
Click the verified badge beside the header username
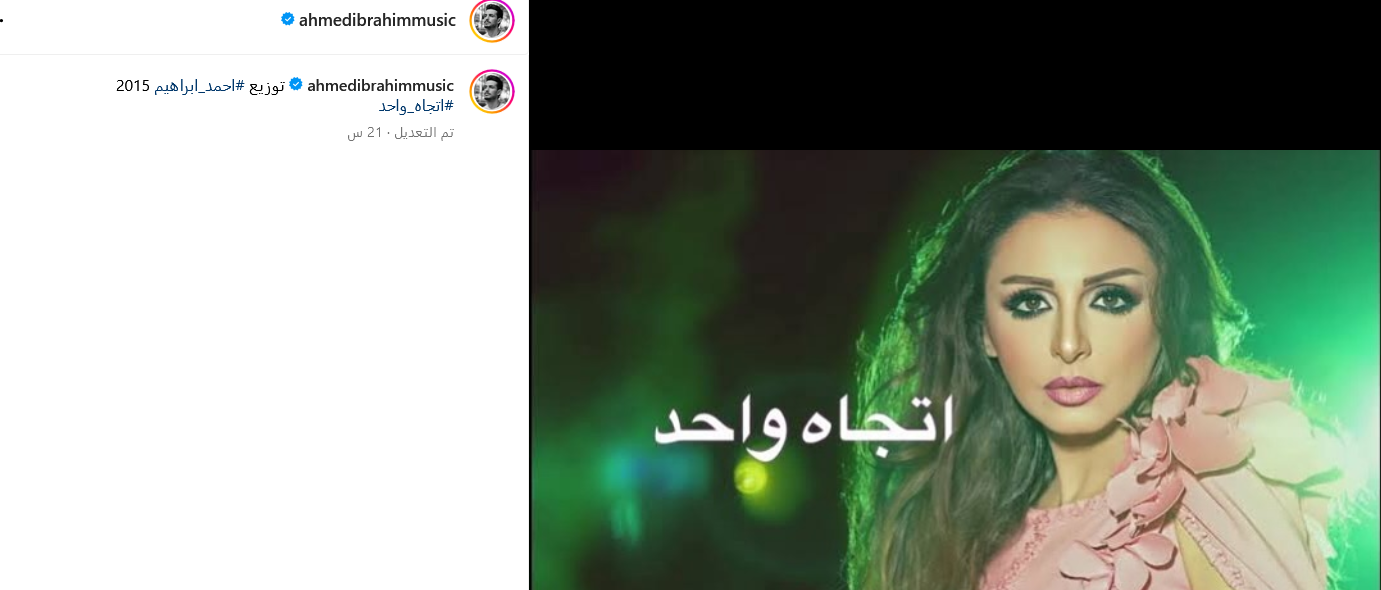click(x=288, y=19)
